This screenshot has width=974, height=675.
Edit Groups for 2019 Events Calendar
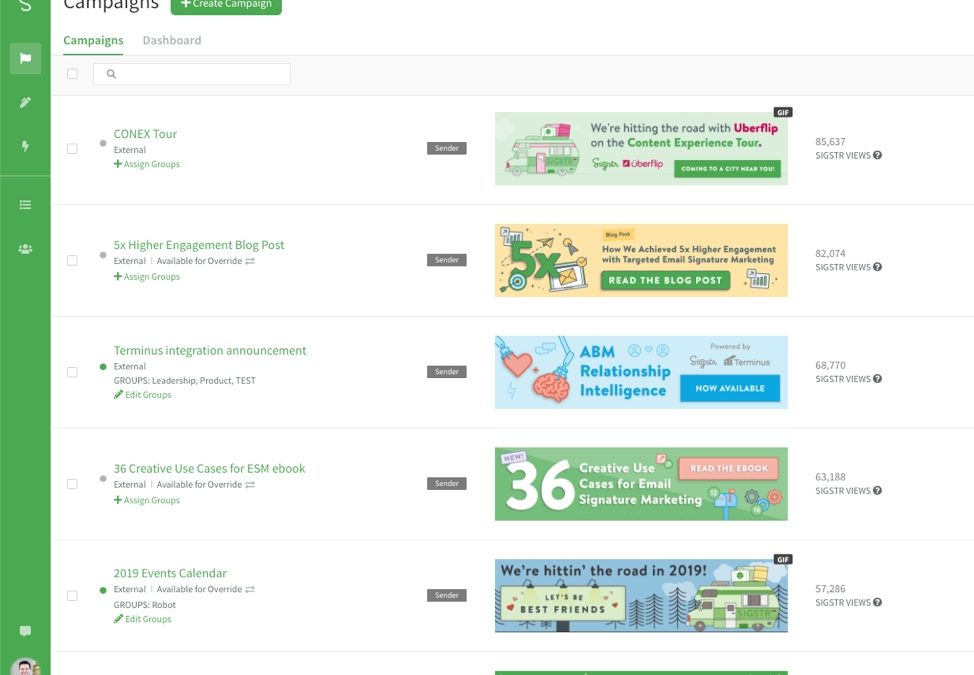click(142, 618)
